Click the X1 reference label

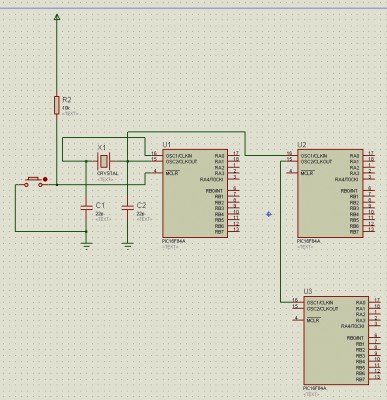point(101,147)
